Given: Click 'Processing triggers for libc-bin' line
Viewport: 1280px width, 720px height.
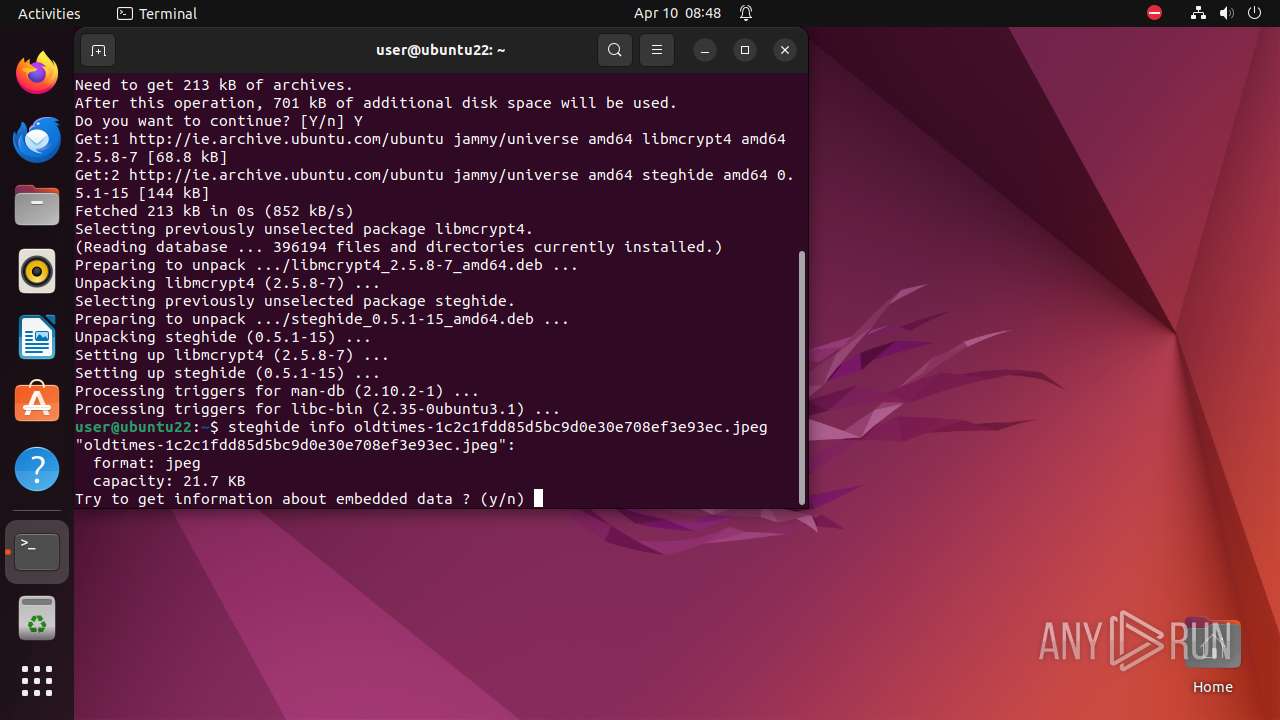Looking at the screenshot, I should pos(318,409).
